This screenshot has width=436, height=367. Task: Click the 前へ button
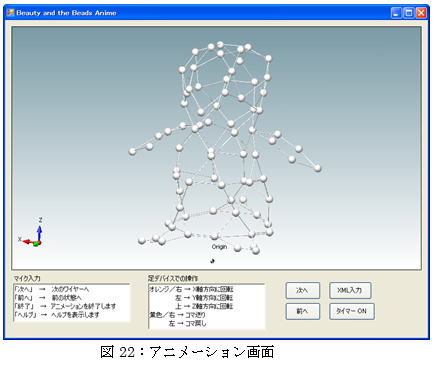point(302,311)
